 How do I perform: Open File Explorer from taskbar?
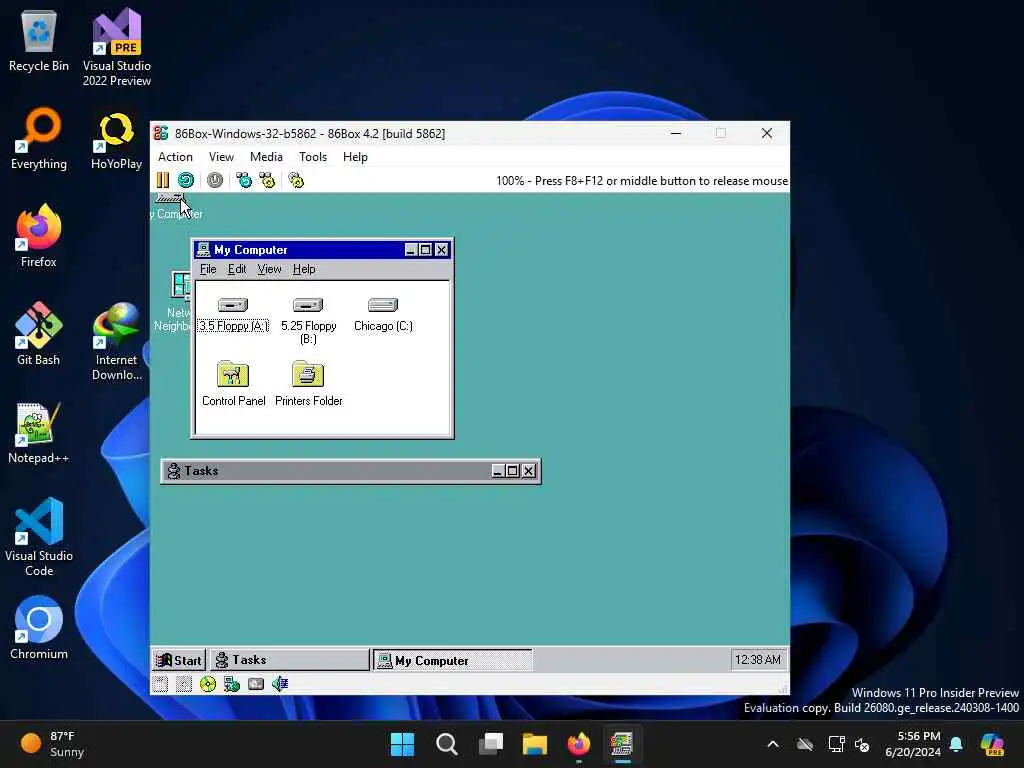pyautogui.click(x=534, y=744)
